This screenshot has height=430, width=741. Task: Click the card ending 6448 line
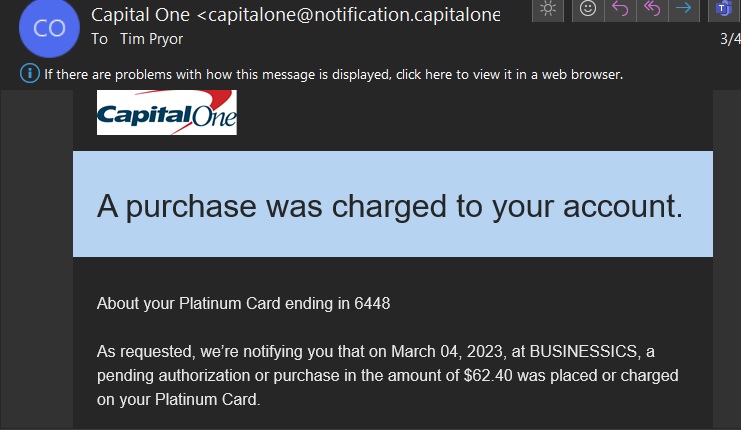243,303
